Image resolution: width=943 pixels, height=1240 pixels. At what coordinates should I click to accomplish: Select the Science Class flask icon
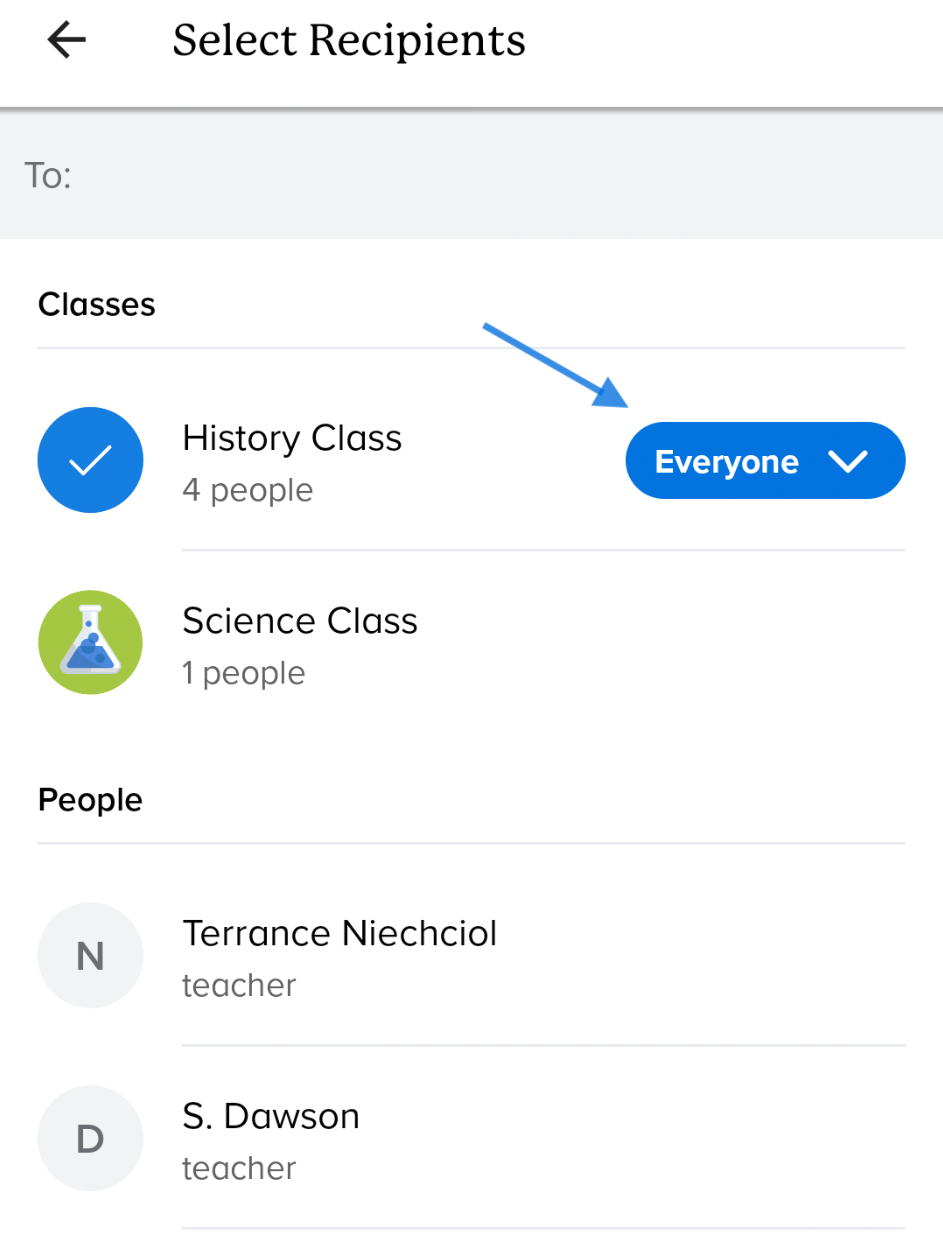click(x=90, y=643)
